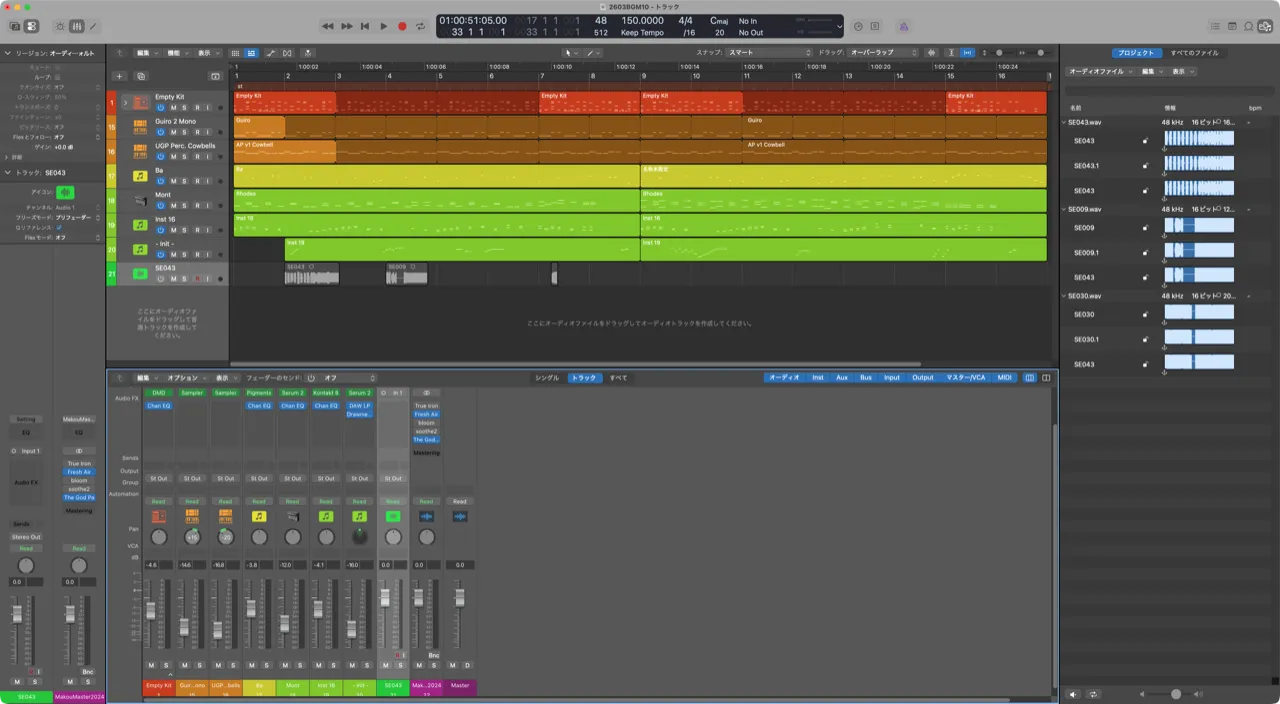1280x704 pixels.
Task: Open the ドラッグ drag mode dropdown
Action: 883,52
